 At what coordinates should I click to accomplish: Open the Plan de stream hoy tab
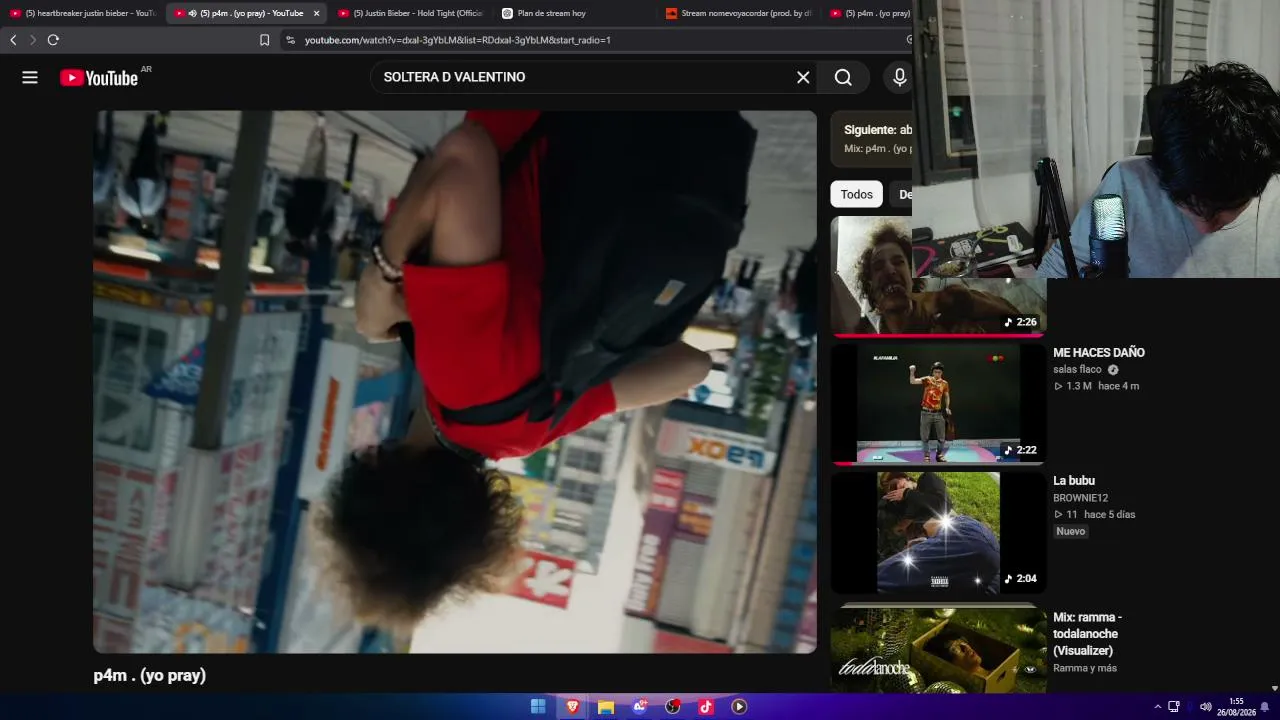click(575, 13)
